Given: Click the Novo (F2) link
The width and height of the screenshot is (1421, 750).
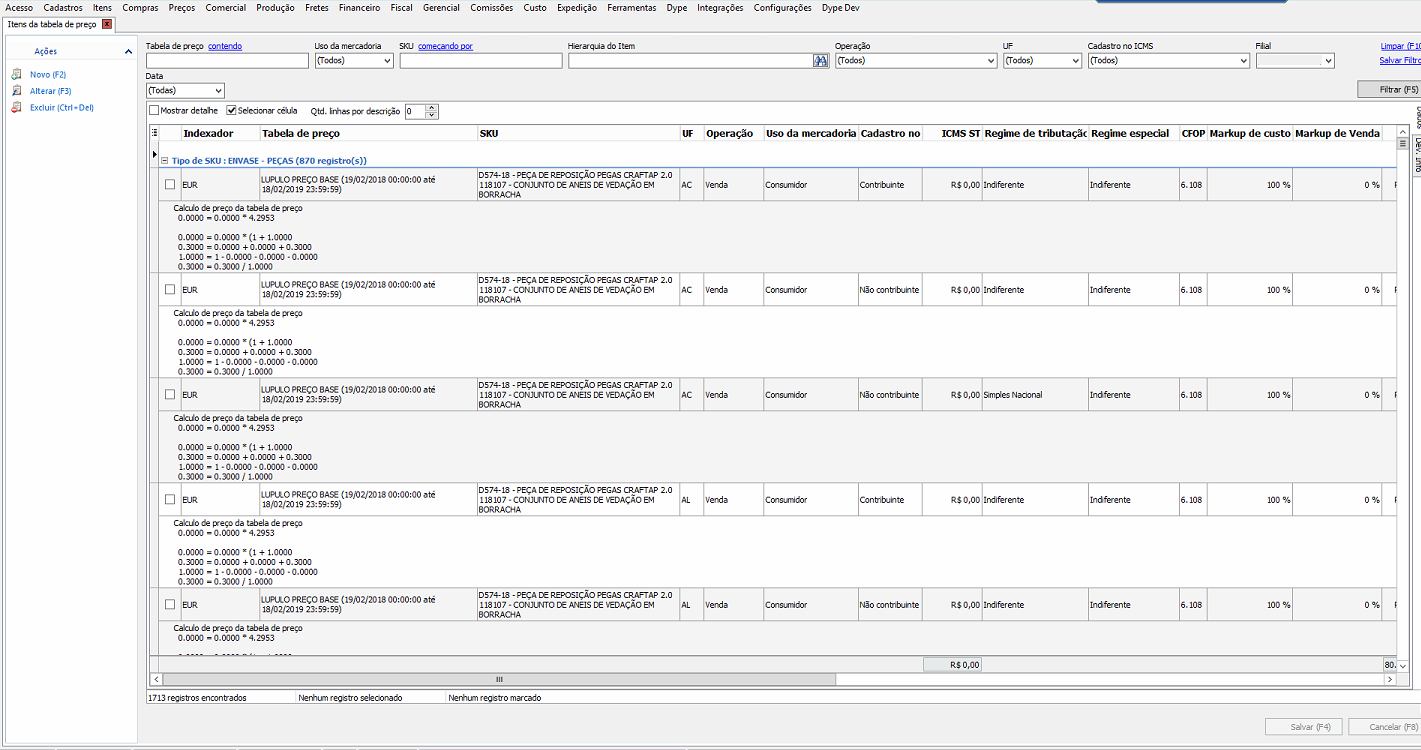Looking at the screenshot, I should (48, 75).
